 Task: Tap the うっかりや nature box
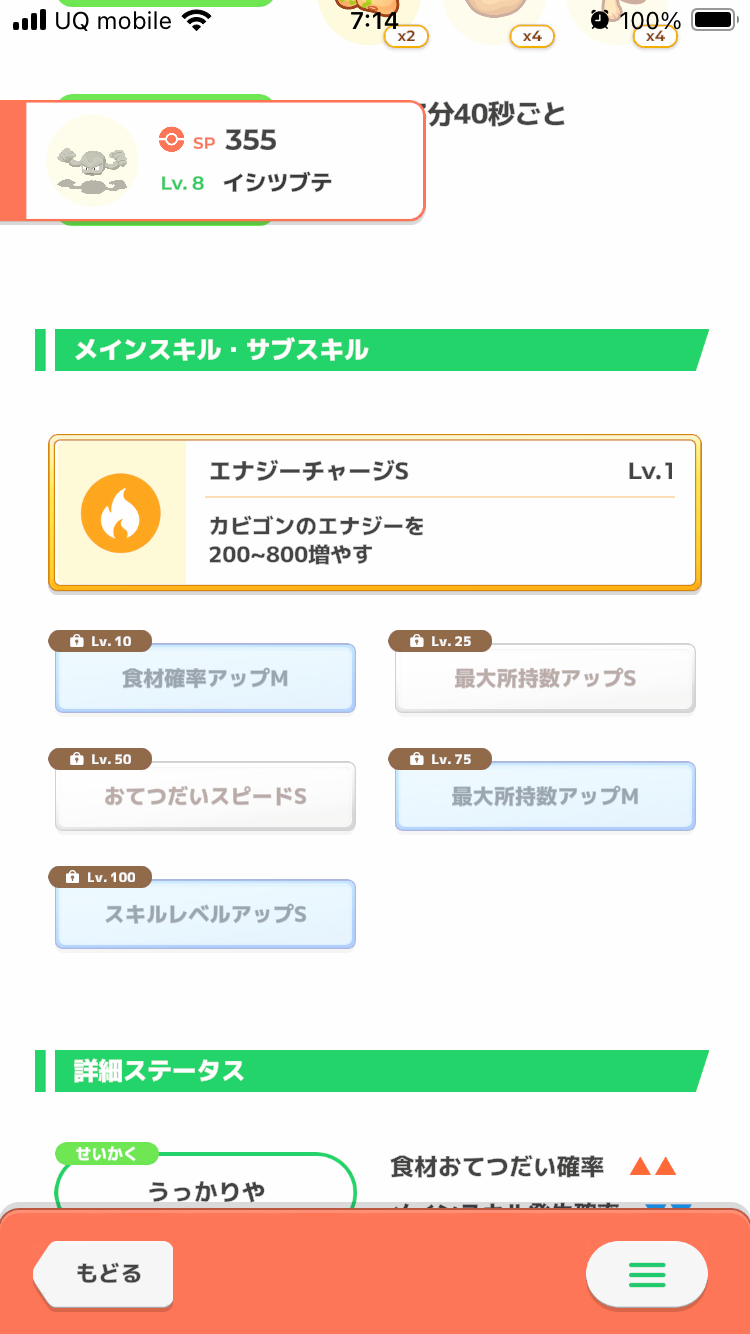pyautogui.click(x=206, y=1190)
